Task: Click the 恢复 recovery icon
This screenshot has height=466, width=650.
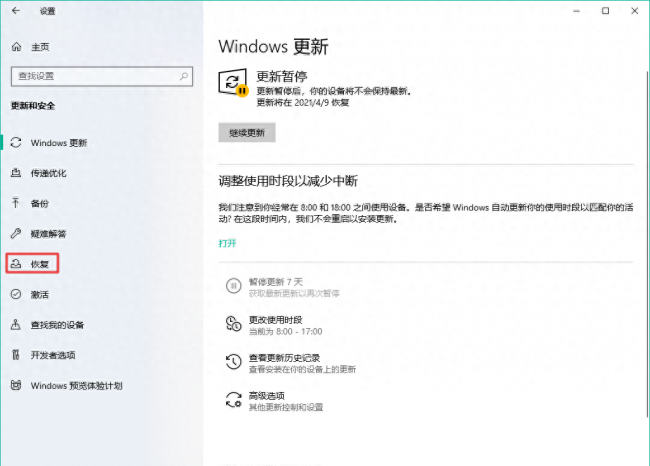Action: click(x=16, y=264)
